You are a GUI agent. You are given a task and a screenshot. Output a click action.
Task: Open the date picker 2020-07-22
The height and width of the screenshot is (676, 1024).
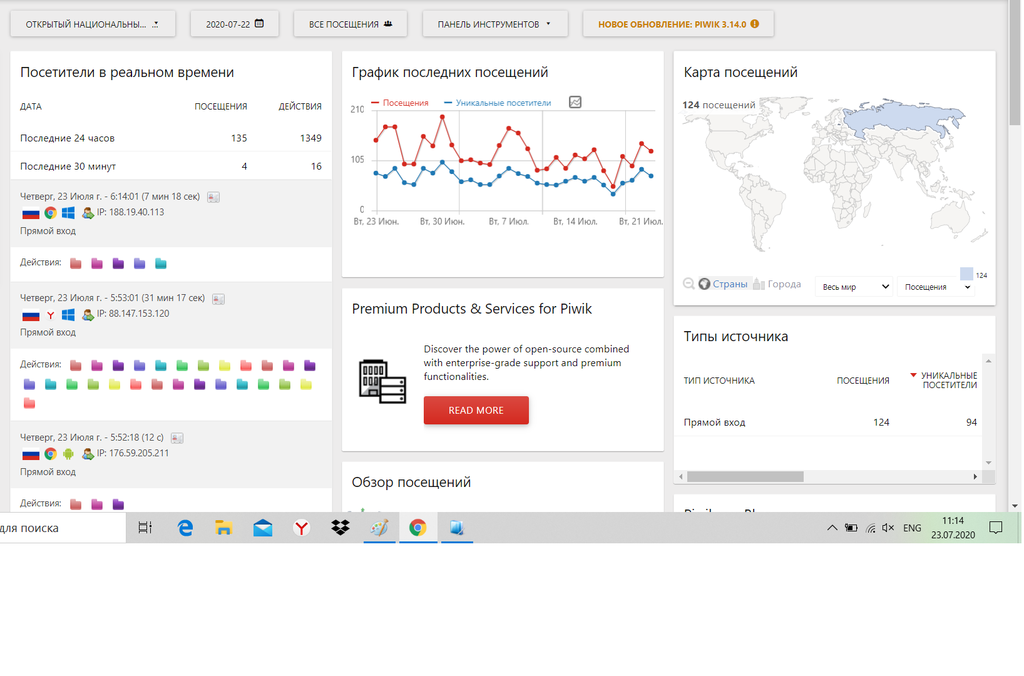point(234,24)
